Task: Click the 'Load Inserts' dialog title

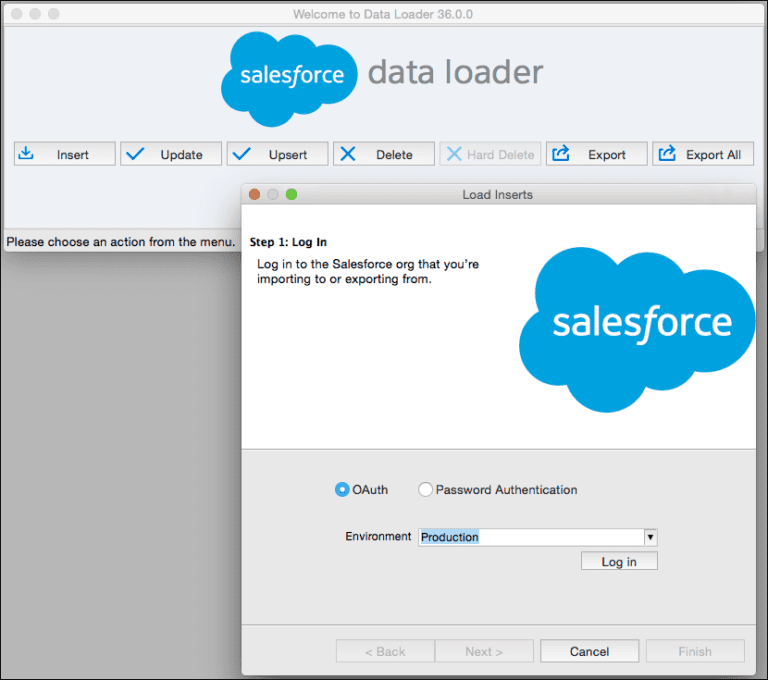Action: click(x=498, y=194)
